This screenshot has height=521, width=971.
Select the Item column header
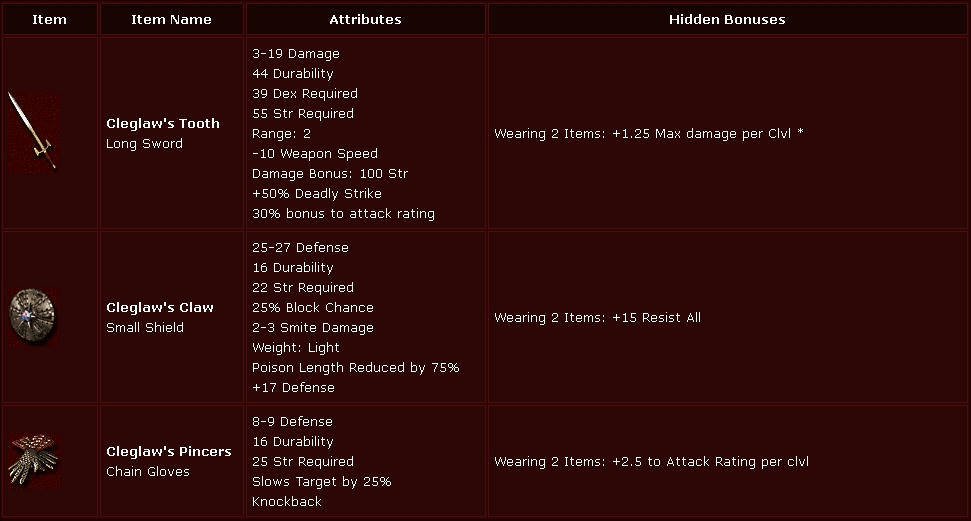pyautogui.click(x=50, y=19)
